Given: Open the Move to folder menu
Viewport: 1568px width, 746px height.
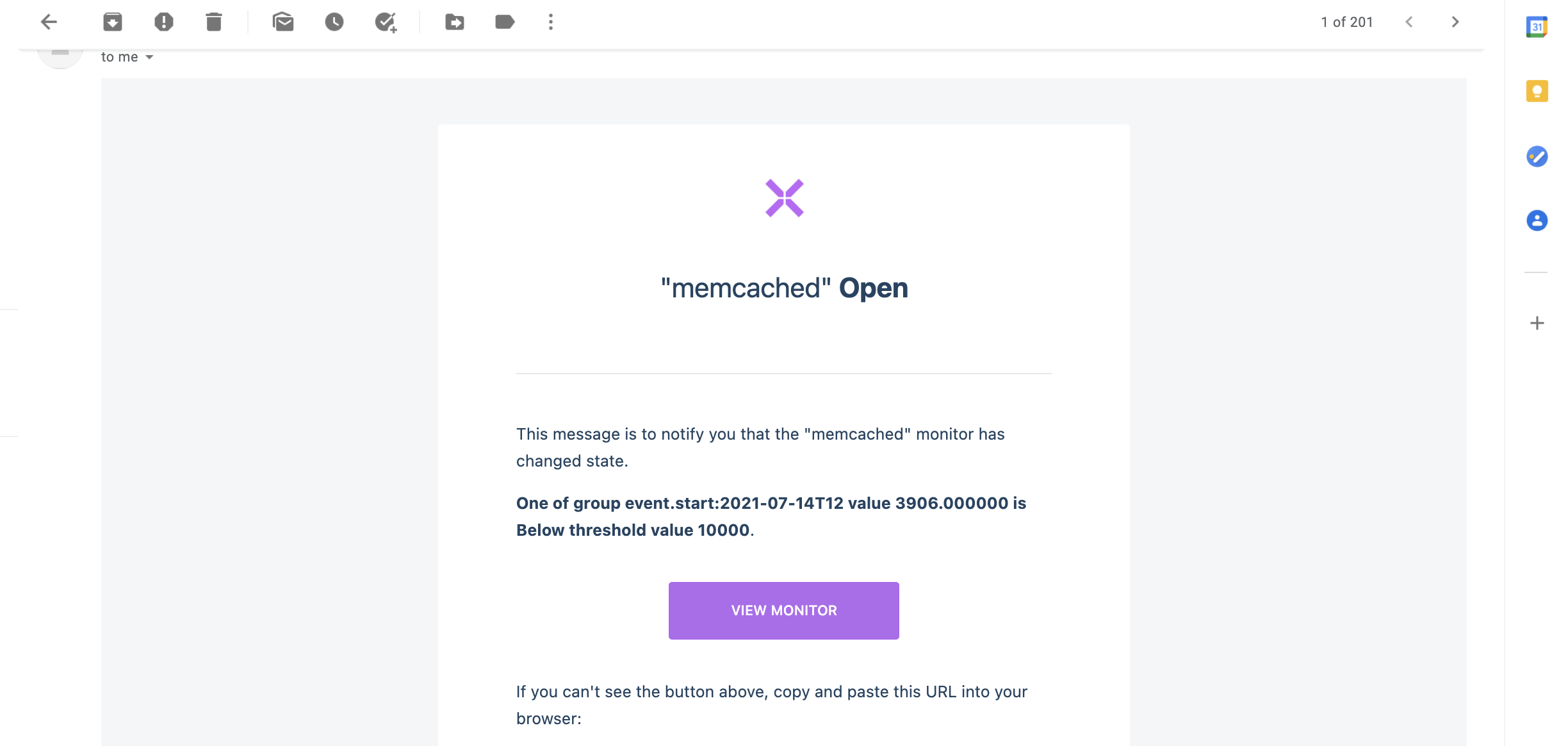Looking at the screenshot, I should coord(455,22).
